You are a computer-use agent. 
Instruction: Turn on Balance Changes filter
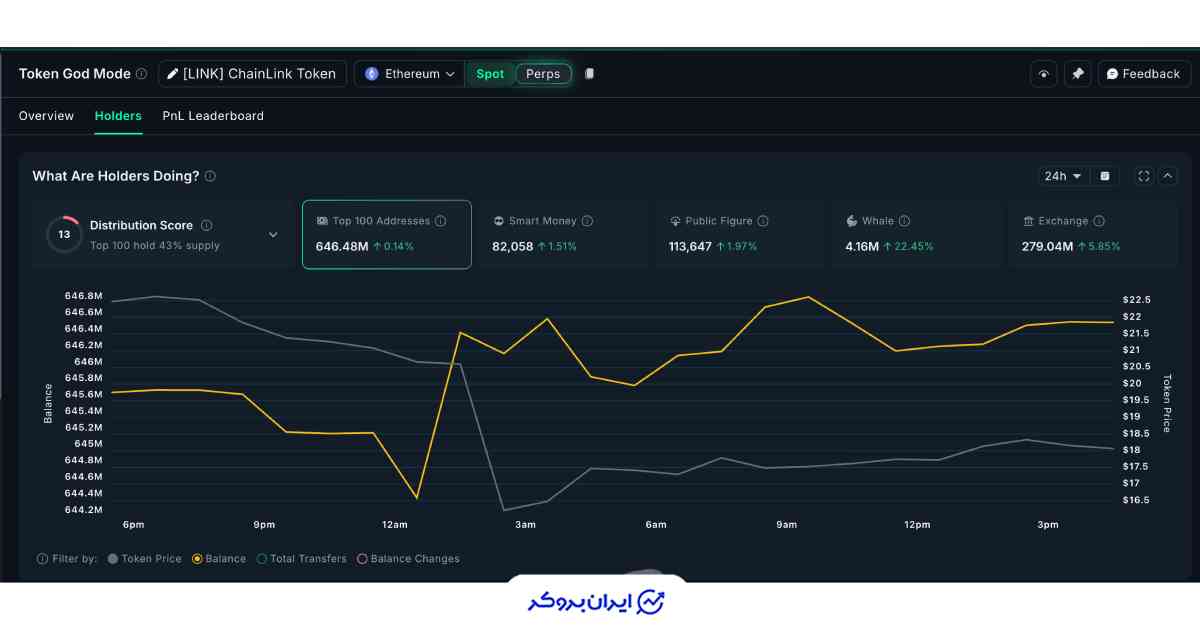tap(363, 559)
